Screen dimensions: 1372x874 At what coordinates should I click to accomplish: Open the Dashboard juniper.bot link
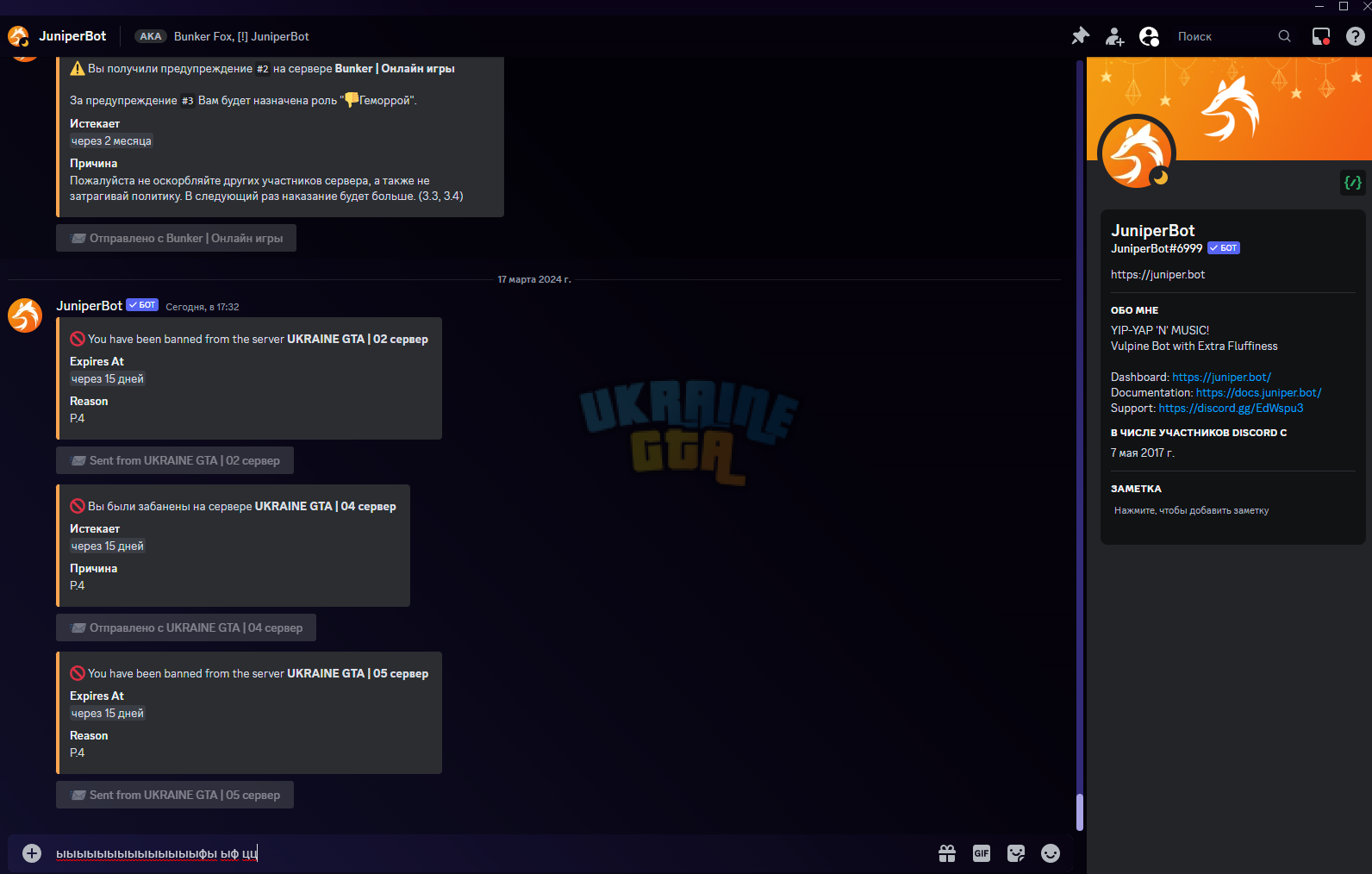[x=1221, y=378]
